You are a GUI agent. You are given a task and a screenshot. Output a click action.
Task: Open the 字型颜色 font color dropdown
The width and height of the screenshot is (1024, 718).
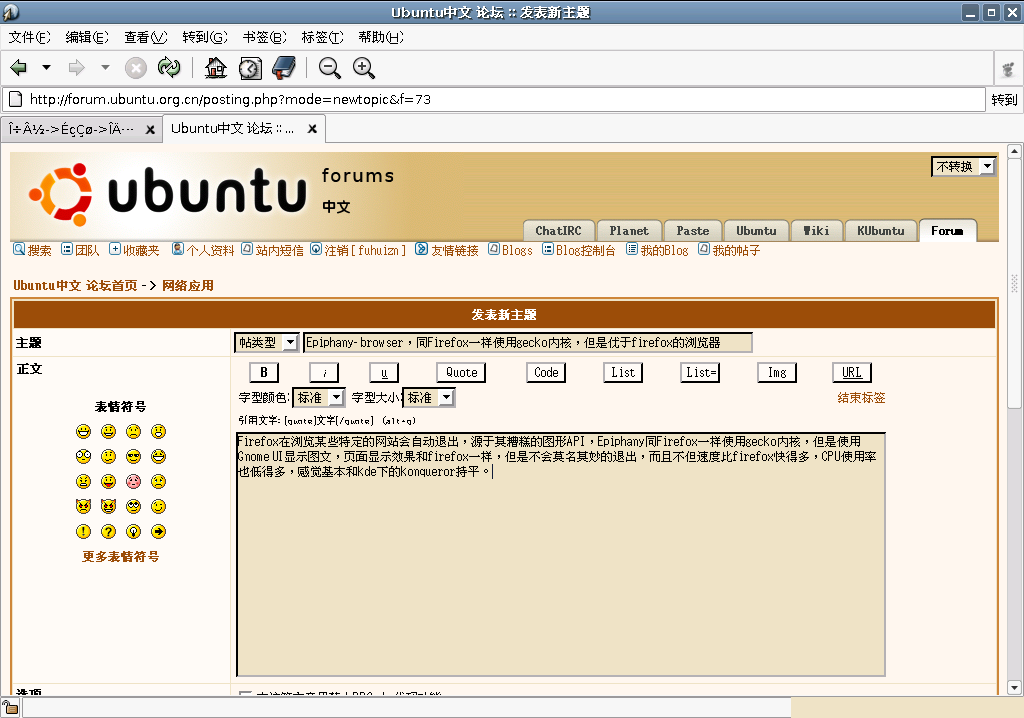(x=318, y=397)
